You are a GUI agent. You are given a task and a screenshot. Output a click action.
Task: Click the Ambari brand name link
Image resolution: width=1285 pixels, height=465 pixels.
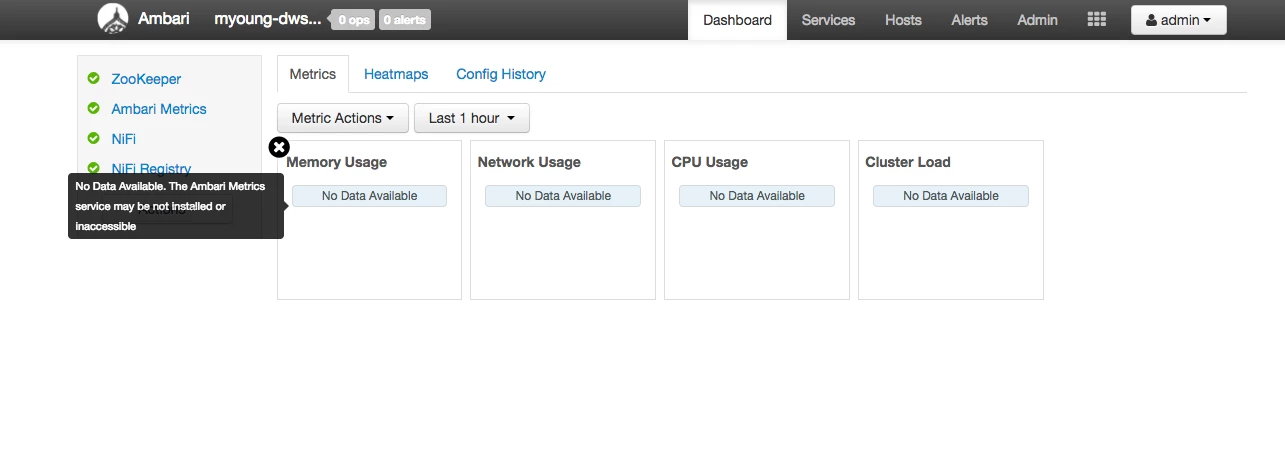[x=164, y=18]
